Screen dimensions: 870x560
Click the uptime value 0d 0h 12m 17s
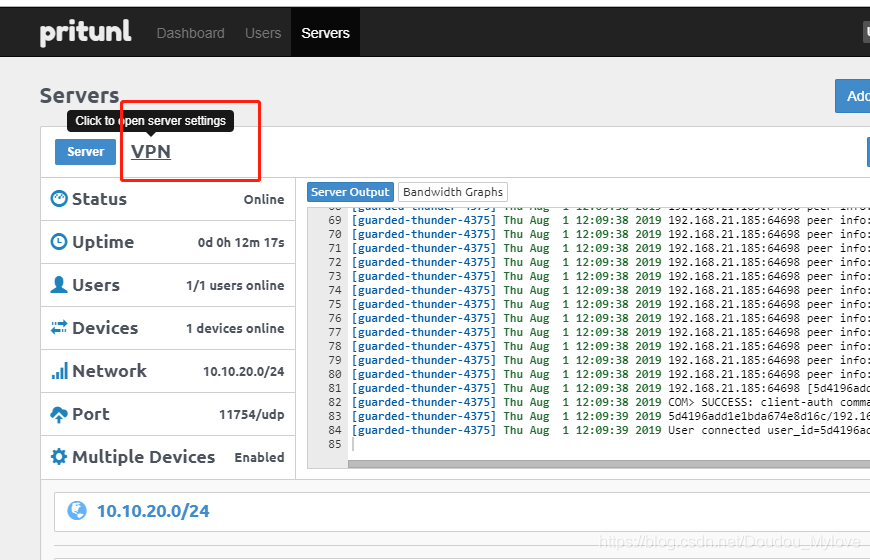coord(241,243)
